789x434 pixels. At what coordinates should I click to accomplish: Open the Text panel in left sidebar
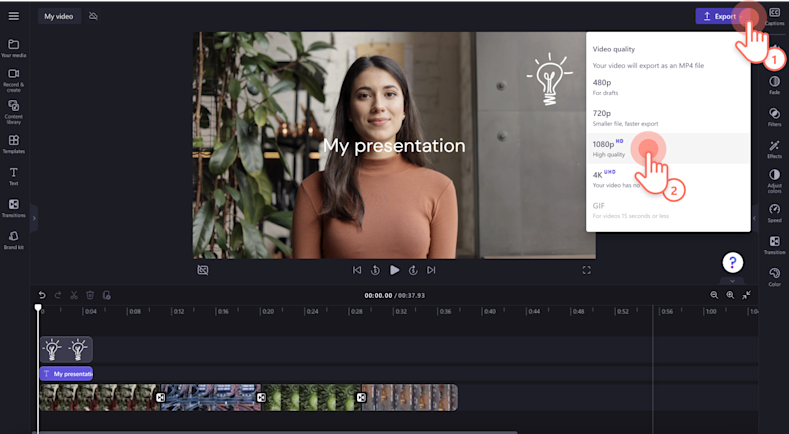tap(14, 176)
